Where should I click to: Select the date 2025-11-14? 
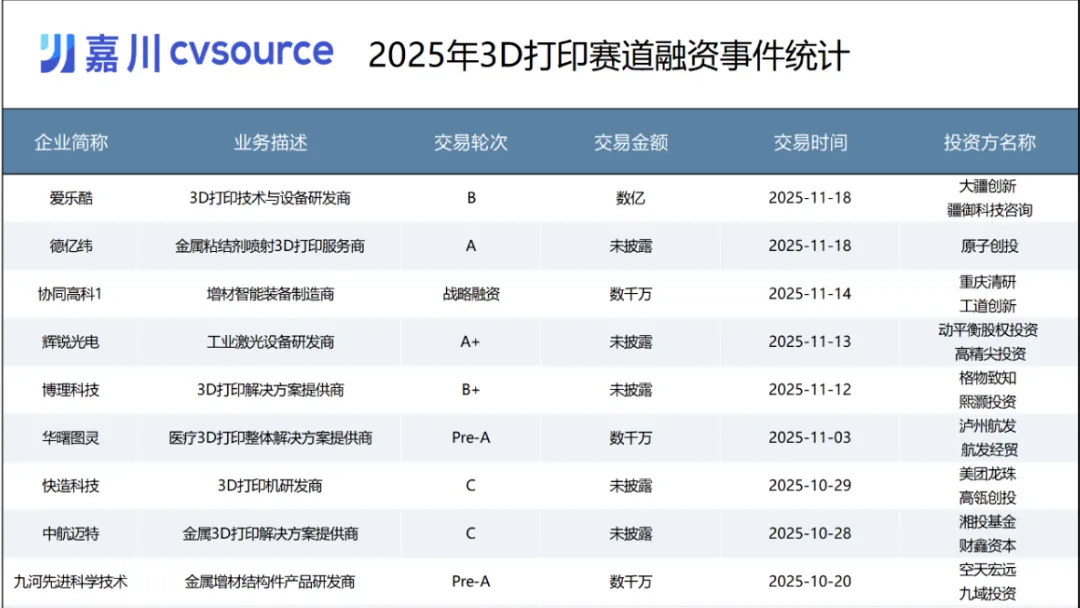(810, 294)
